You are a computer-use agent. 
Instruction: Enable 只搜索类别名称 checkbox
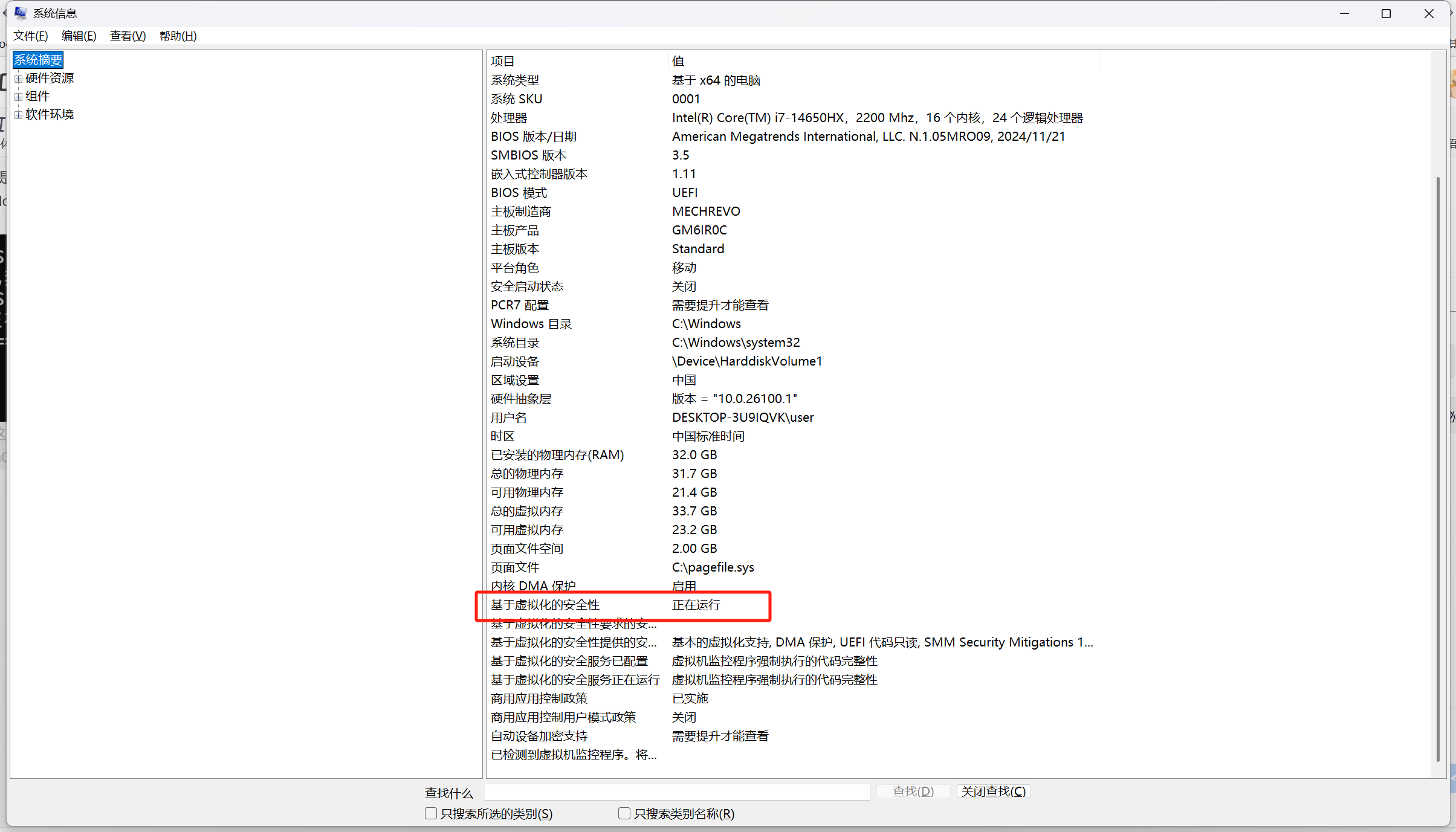point(624,813)
